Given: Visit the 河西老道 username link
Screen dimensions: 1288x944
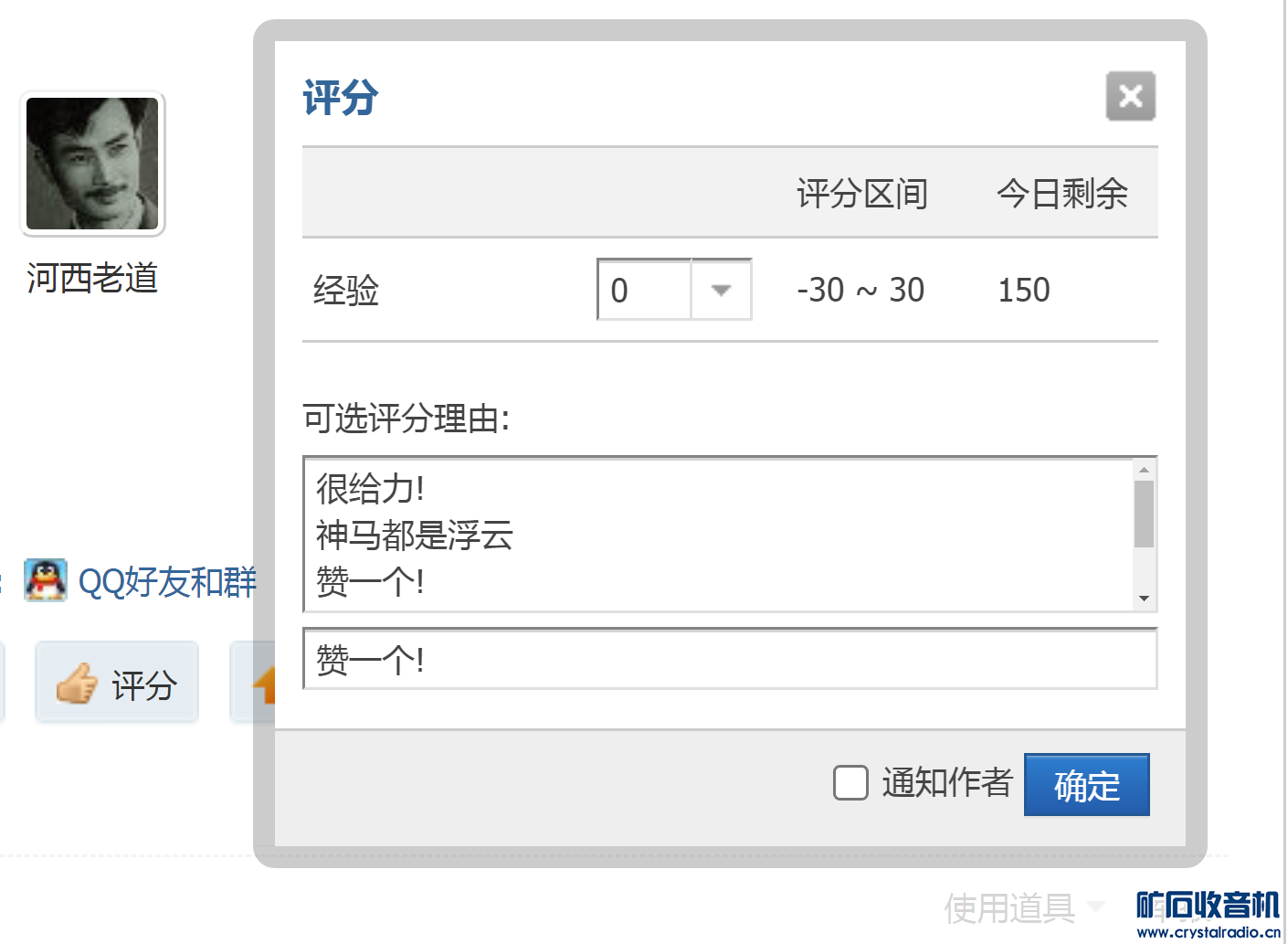Looking at the screenshot, I should [92, 278].
